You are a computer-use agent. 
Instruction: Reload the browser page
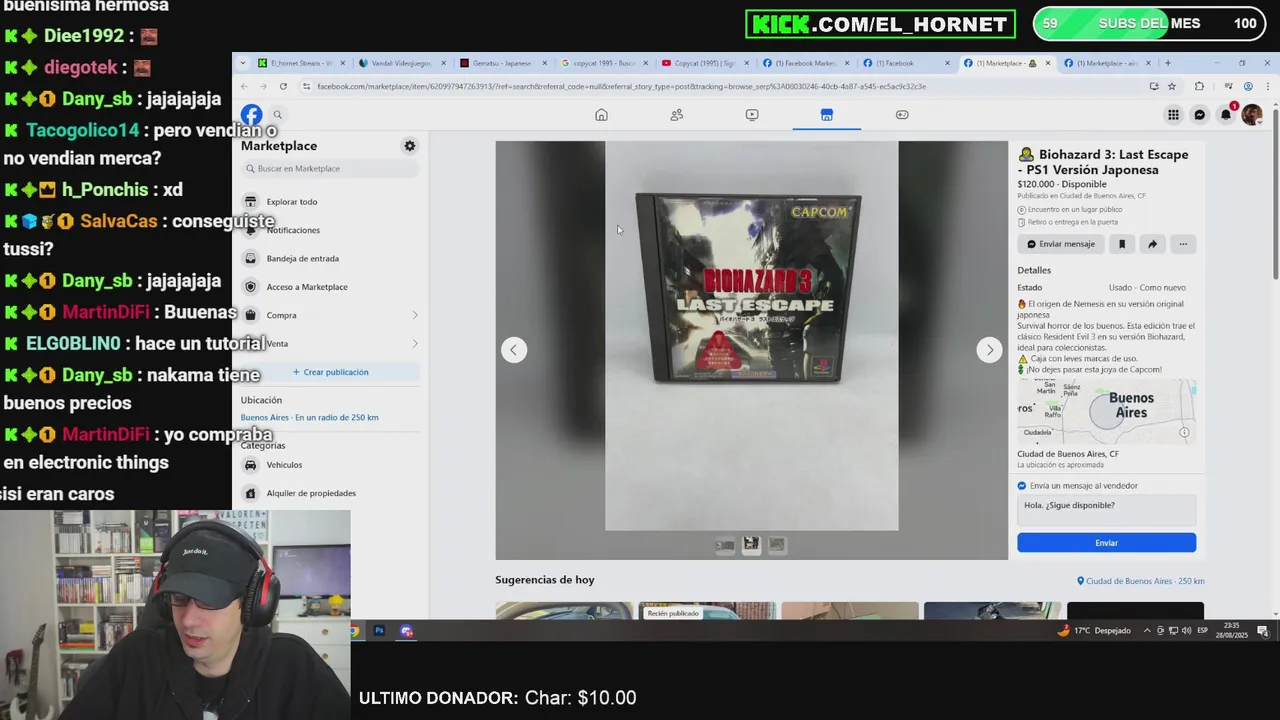(283, 86)
